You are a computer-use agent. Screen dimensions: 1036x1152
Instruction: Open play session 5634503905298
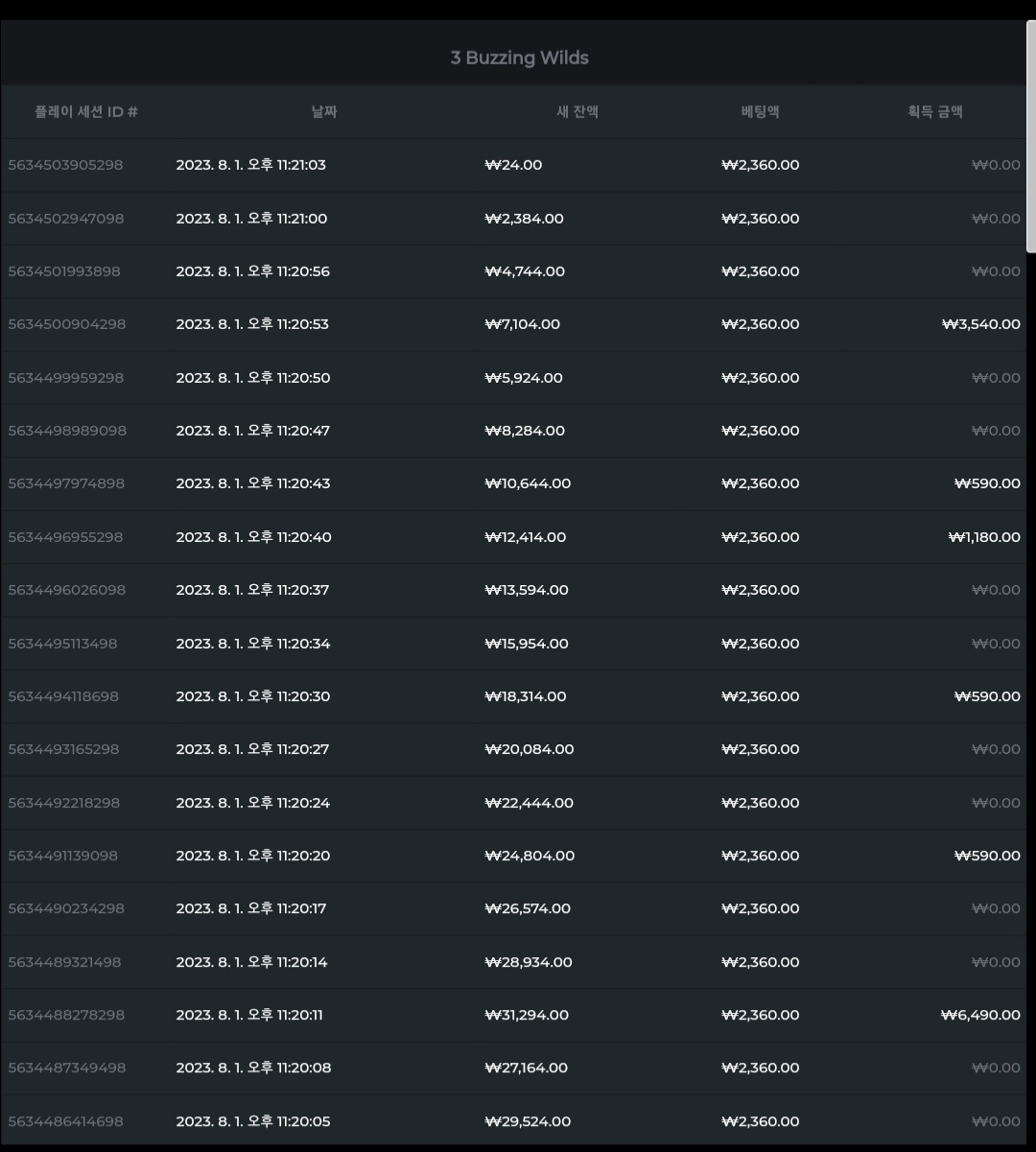click(x=65, y=165)
